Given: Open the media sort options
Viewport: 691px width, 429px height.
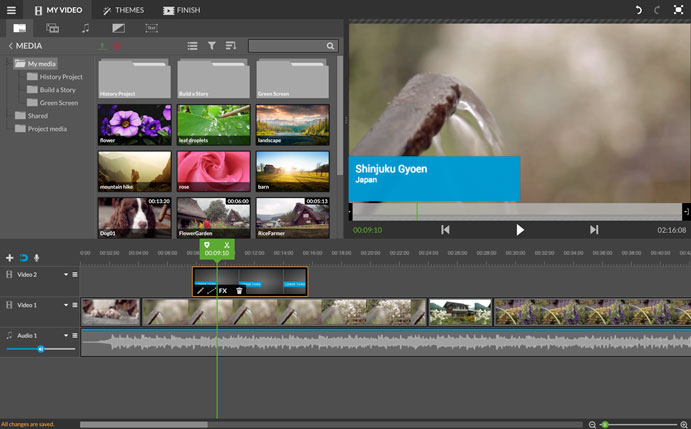Looking at the screenshot, I should 231,46.
